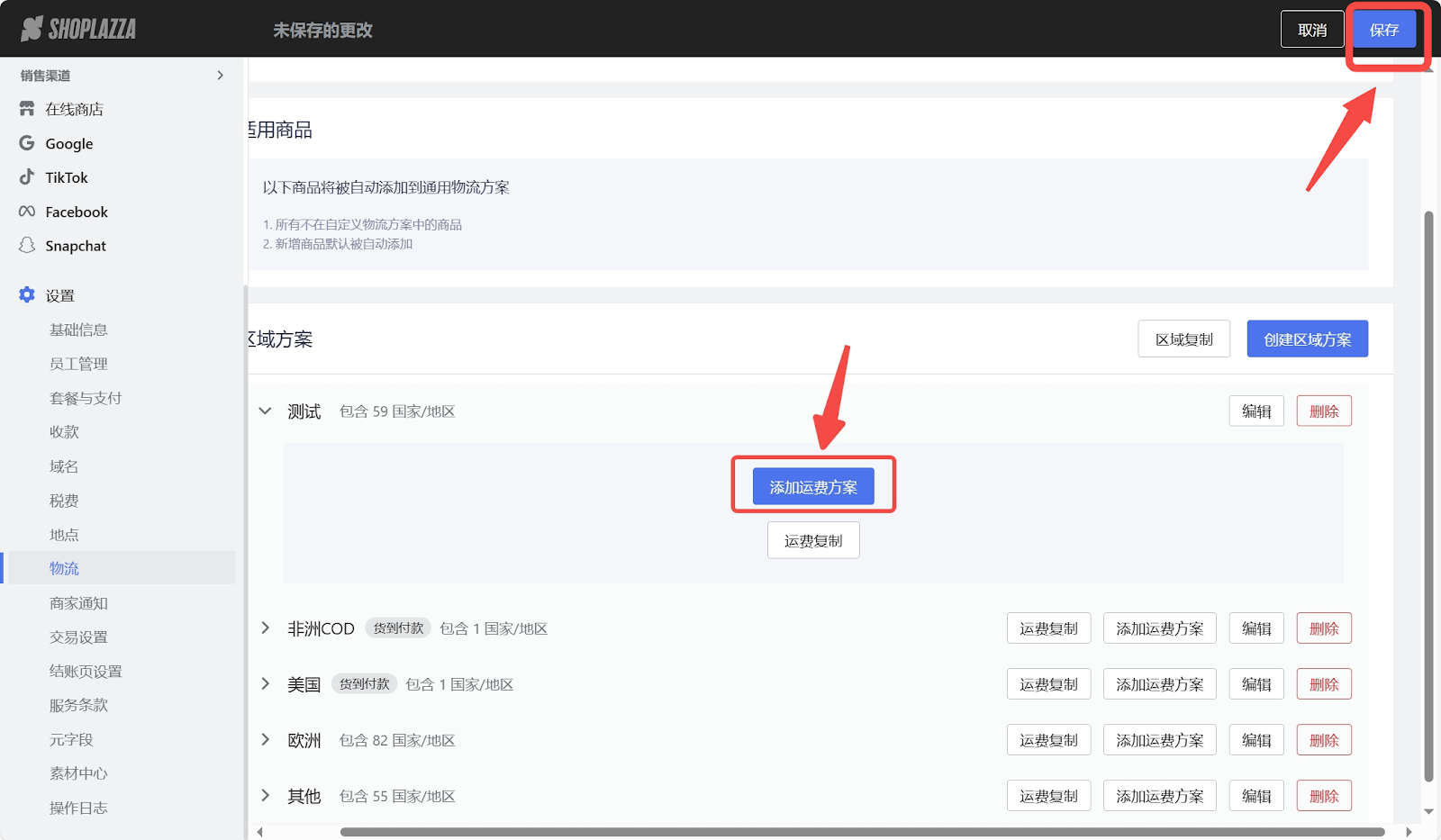Viewport: 1441px width, 840px height.
Task: Click the settings gear icon
Action: pyautogui.click(x=27, y=295)
